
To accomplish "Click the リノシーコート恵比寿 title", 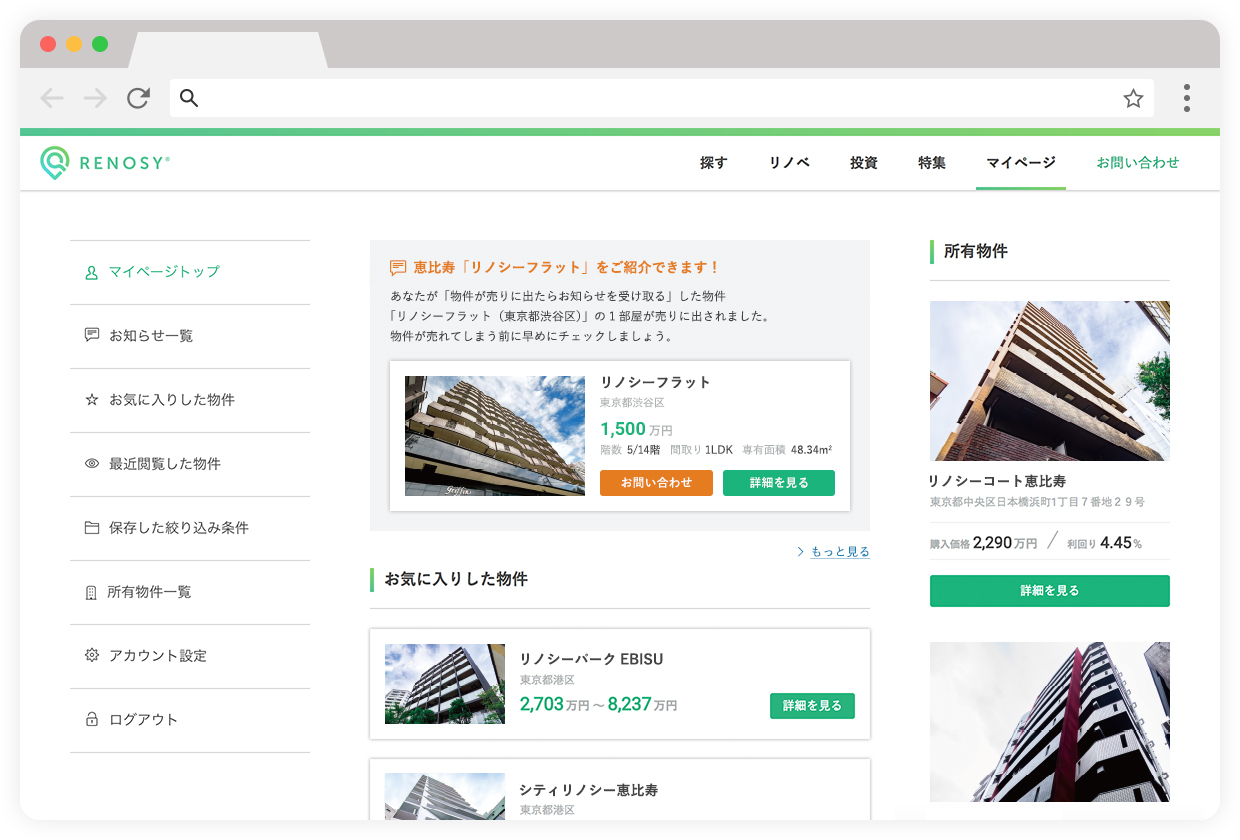I will (x=997, y=481).
